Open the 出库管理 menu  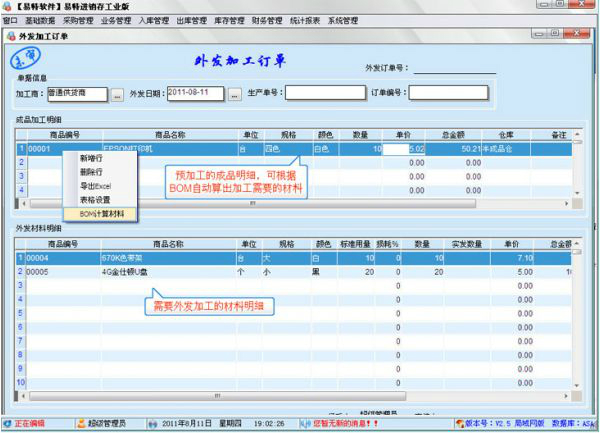pyautogui.click(x=191, y=21)
